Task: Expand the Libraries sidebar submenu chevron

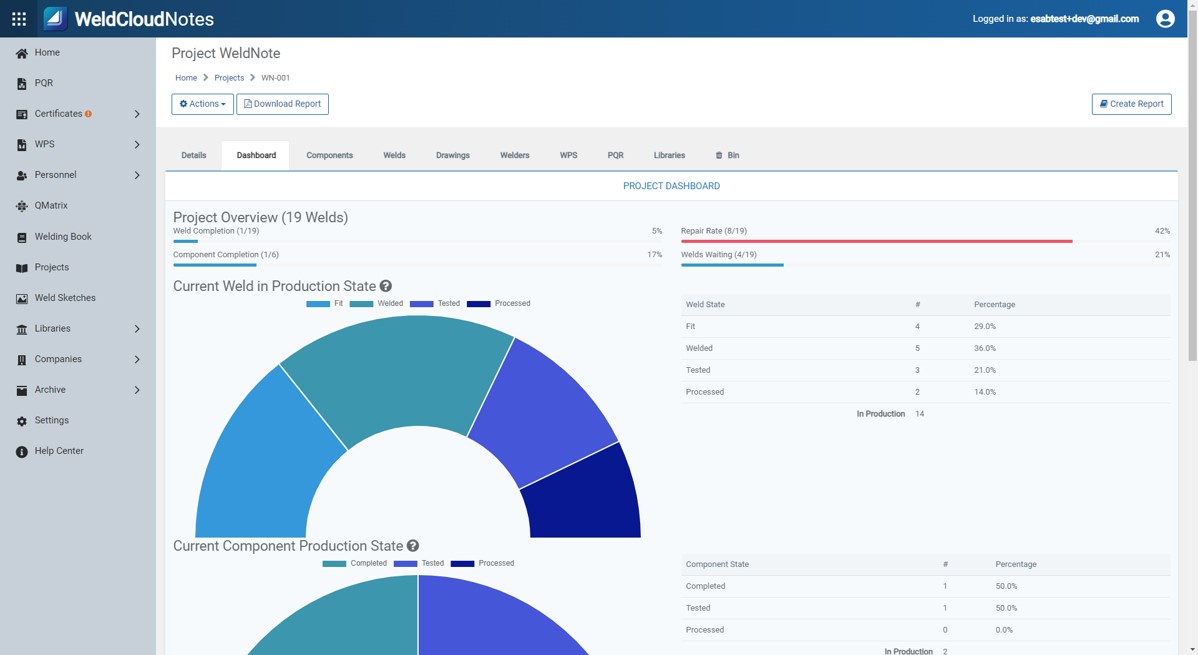Action: (x=137, y=329)
